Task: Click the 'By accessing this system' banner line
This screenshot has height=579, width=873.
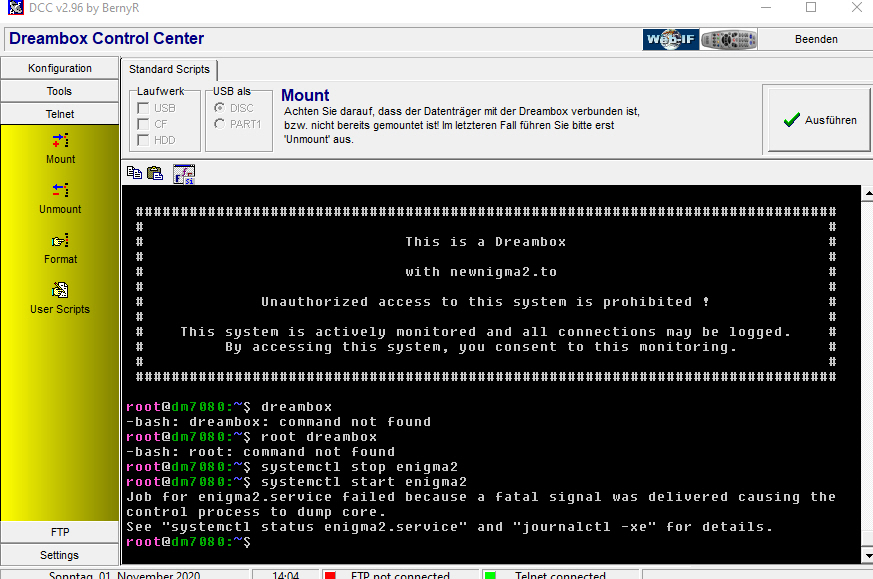Action: 481,347
